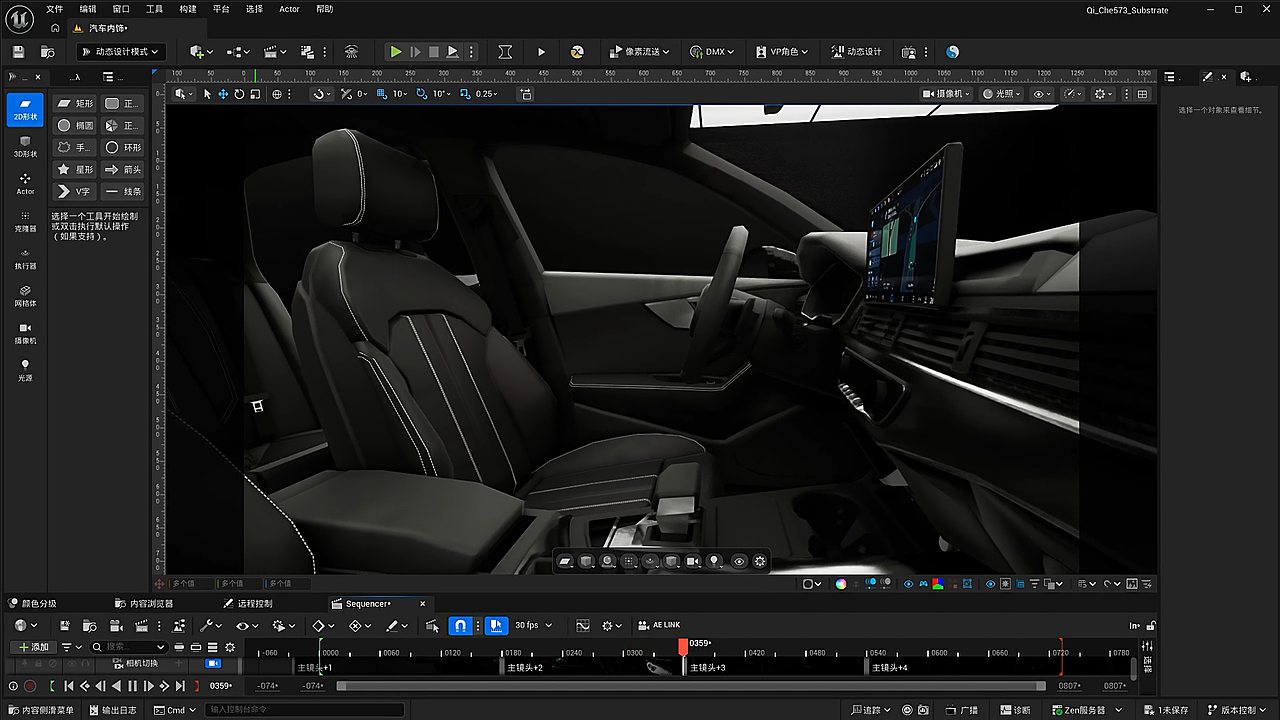Select the Actor category in the side panel
The height and width of the screenshot is (720, 1280).
pos(25,183)
